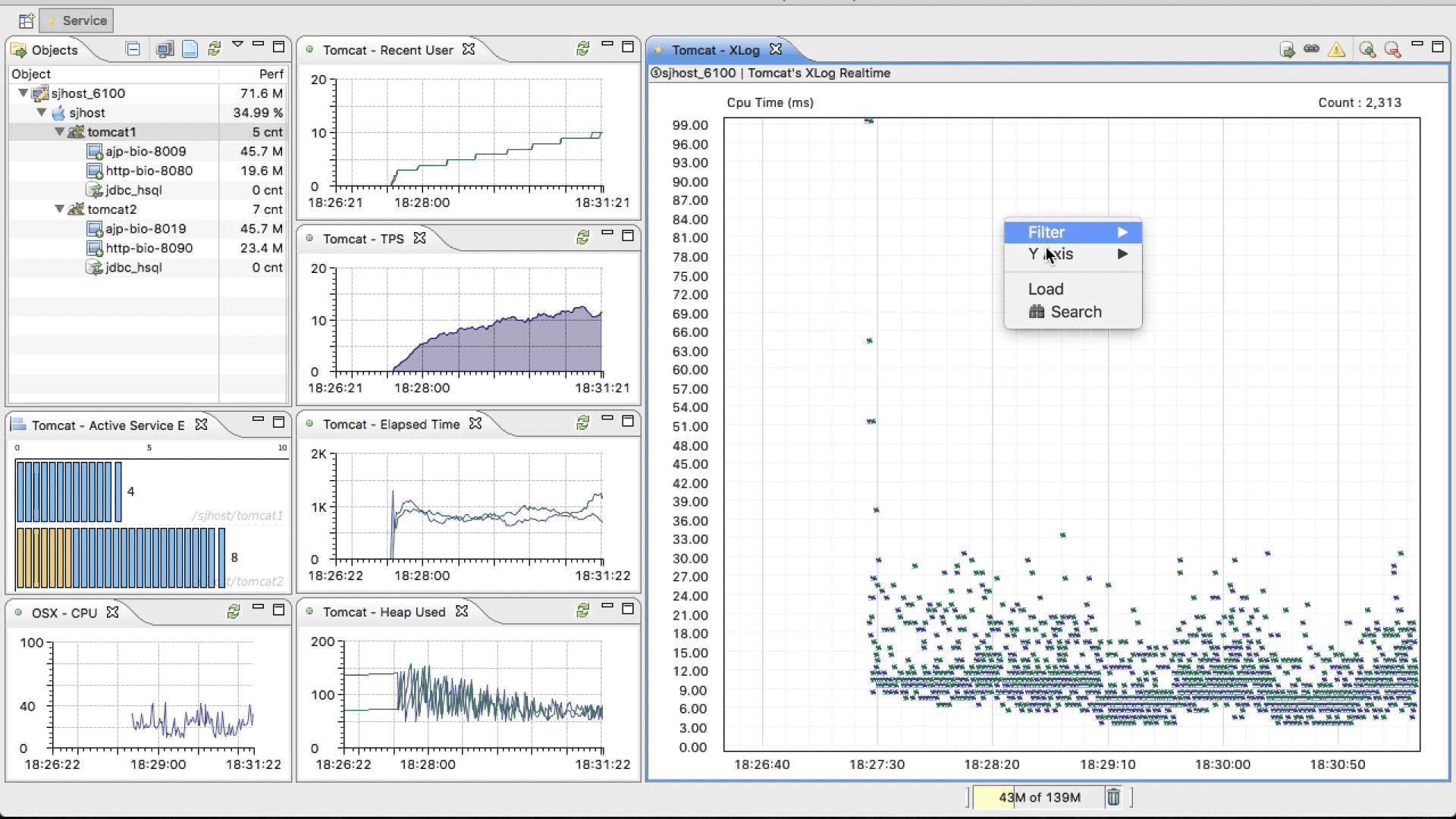This screenshot has height=819, width=1456.
Task: Click the monitor/server icon in Objects toolbar
Action: [164, 49]
